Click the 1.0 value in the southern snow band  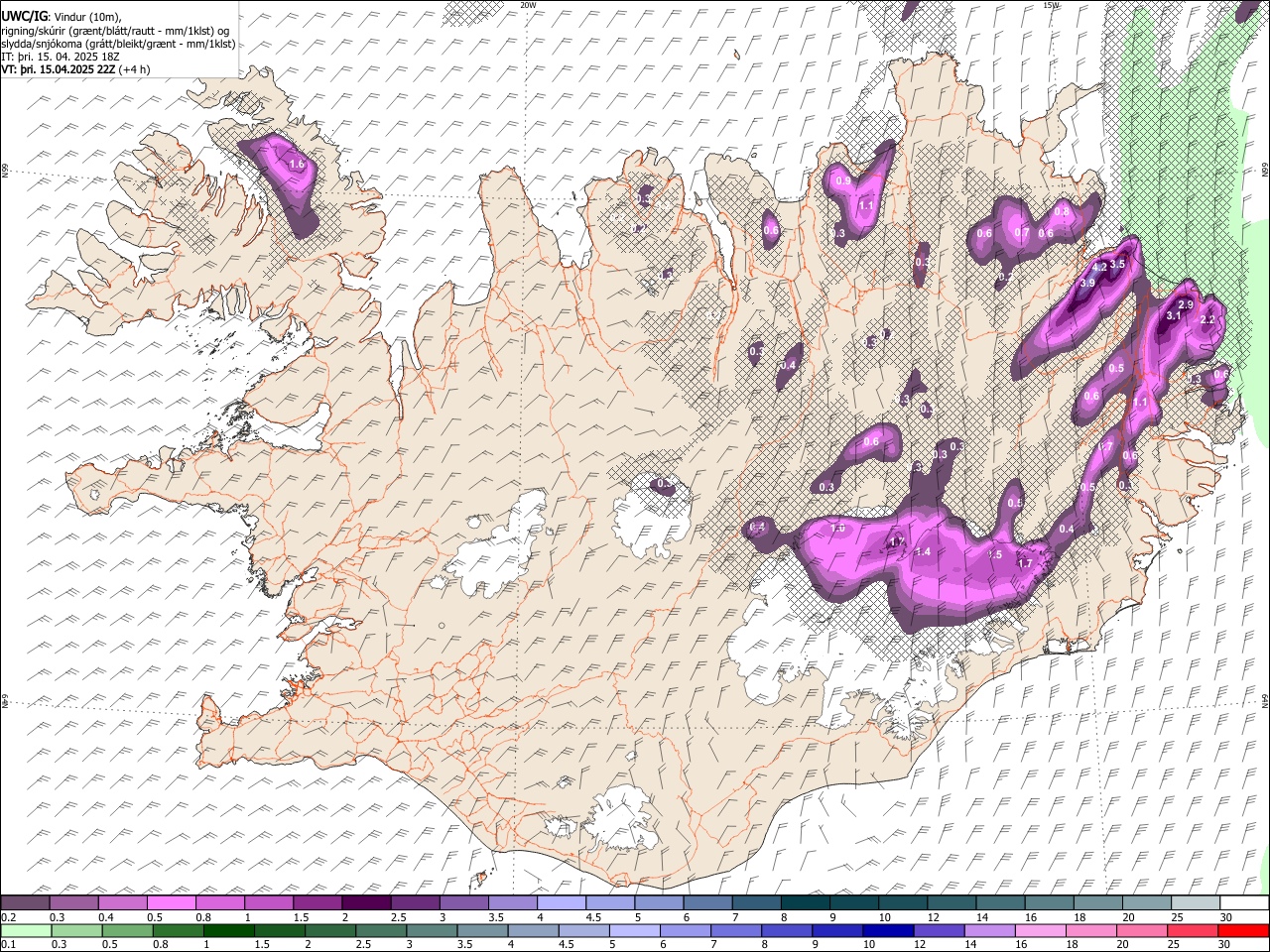837,529
